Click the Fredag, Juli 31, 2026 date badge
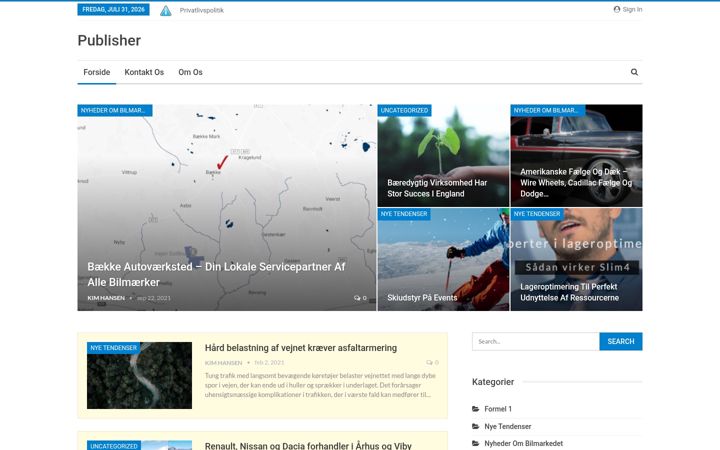The height and width of the screenshot is (450, 720). pos(113,10)
